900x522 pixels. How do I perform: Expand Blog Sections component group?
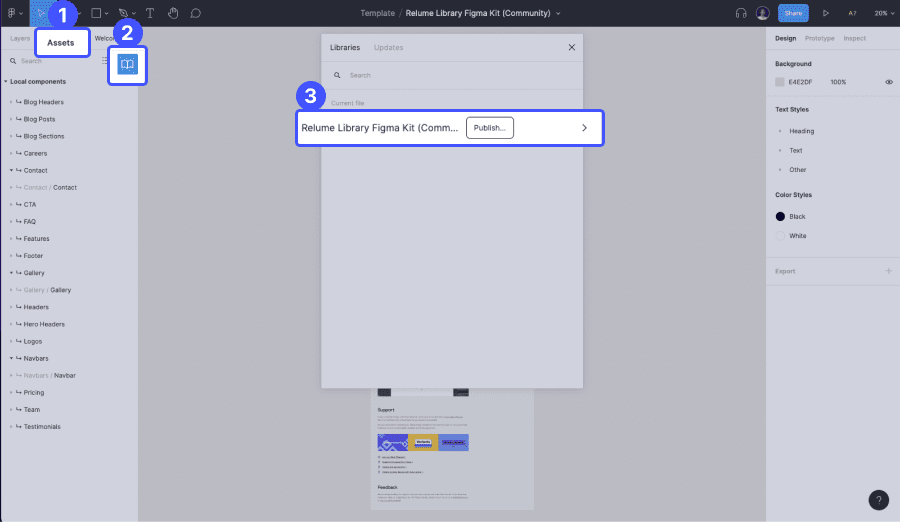pyautogui.click(x=11, y=137)
